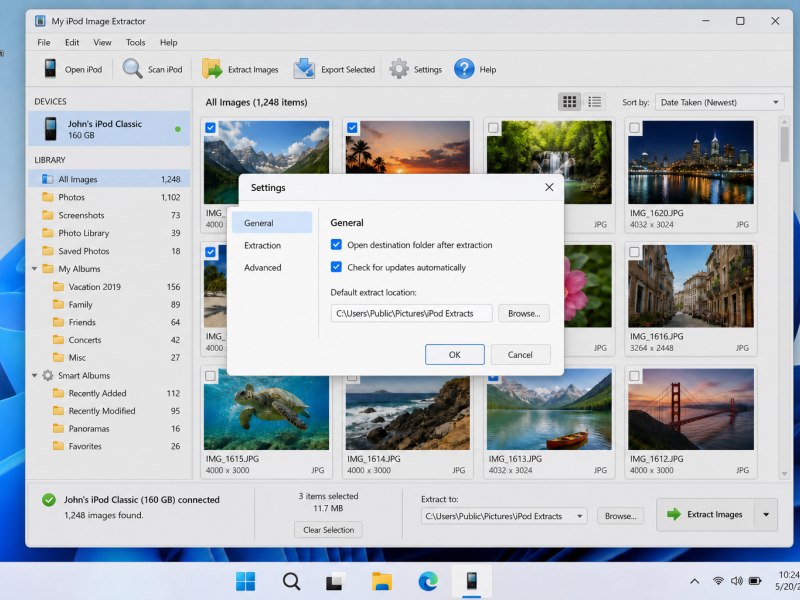This screenshot has height=600, width=800.
Task: Switch to grid view layout
Action: tap(569, 102)
